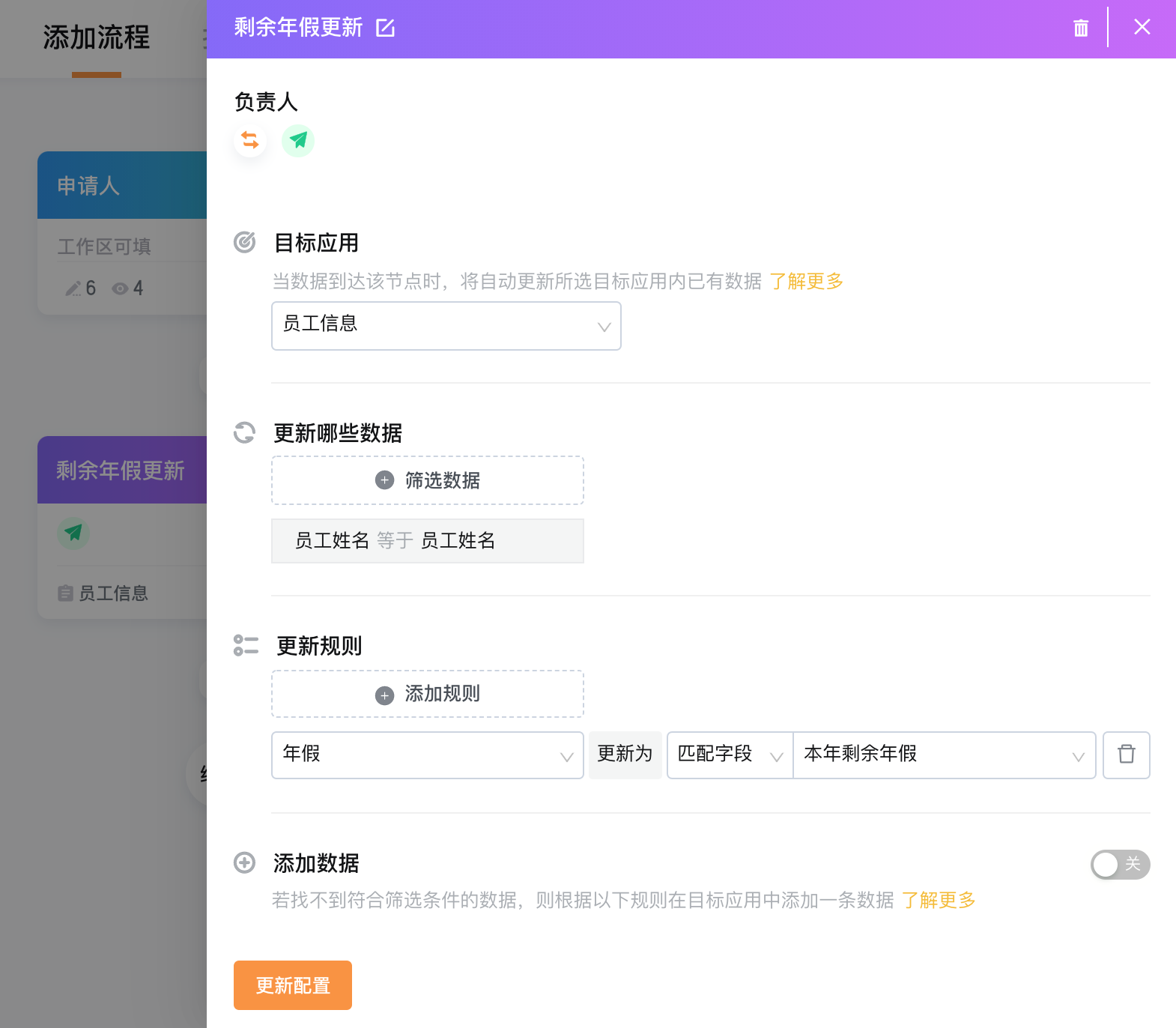Edit the 剩余年假更新 title with the pencil icon
The width and height of the screenshot is (1176, 1028).
point(385,28)
